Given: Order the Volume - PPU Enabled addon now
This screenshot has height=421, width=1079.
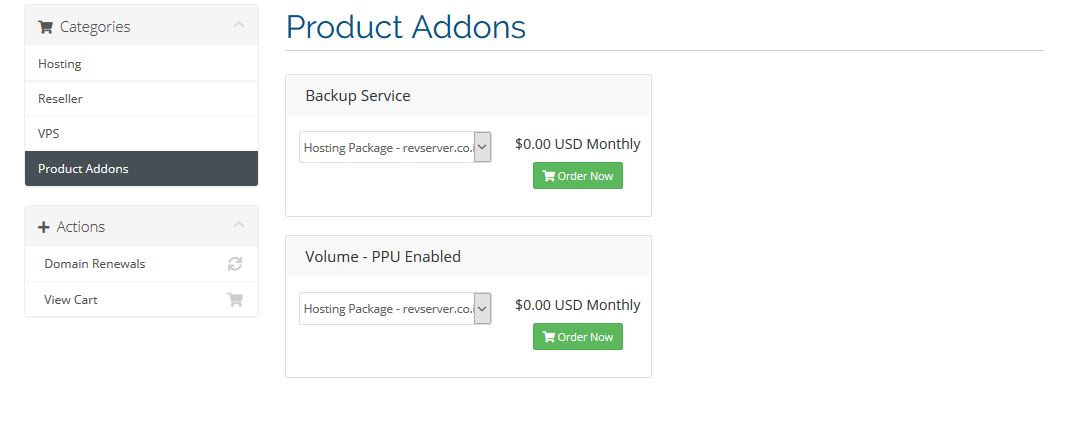Looking at the screenshot, I should pos(578,336).
